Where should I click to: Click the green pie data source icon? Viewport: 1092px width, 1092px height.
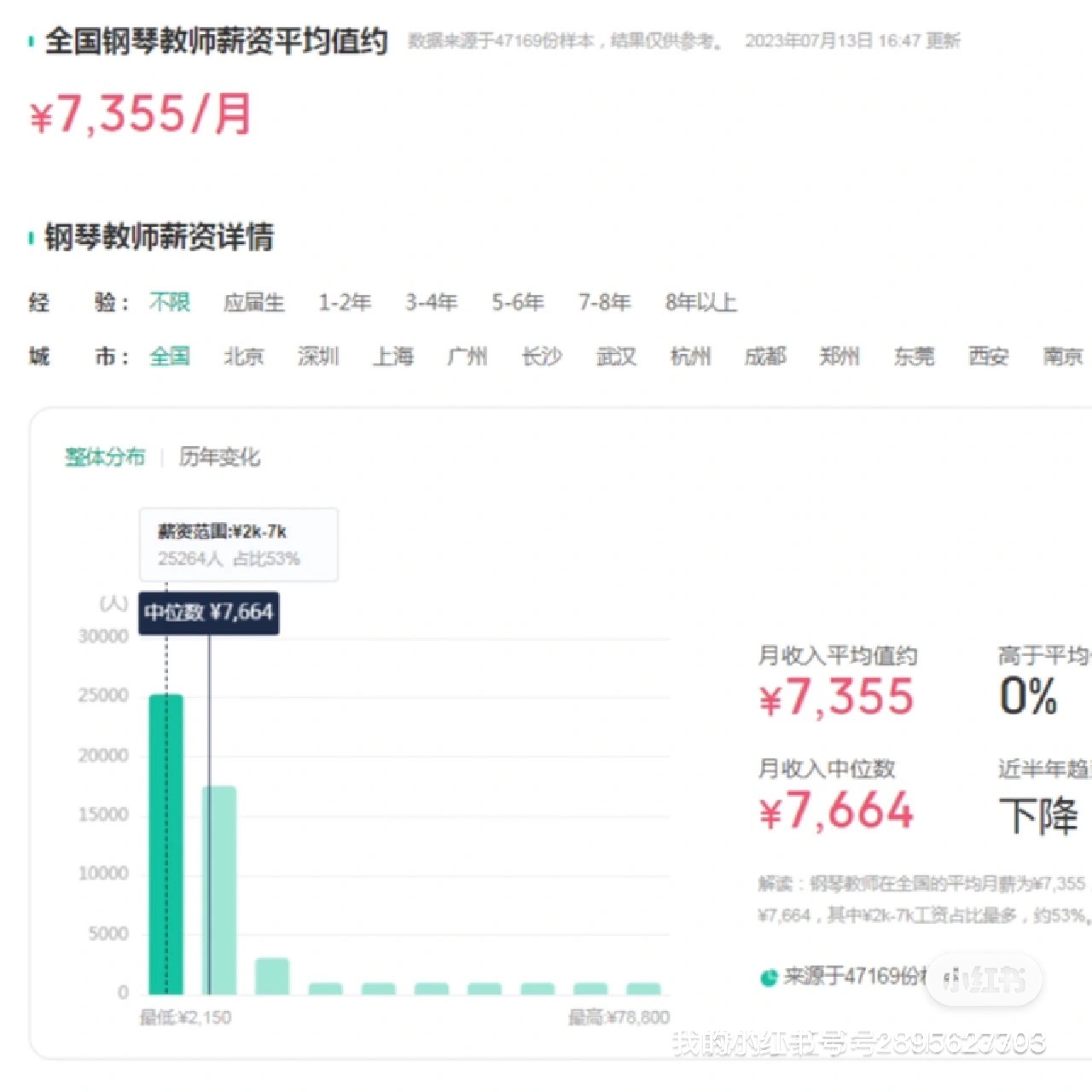767,979
